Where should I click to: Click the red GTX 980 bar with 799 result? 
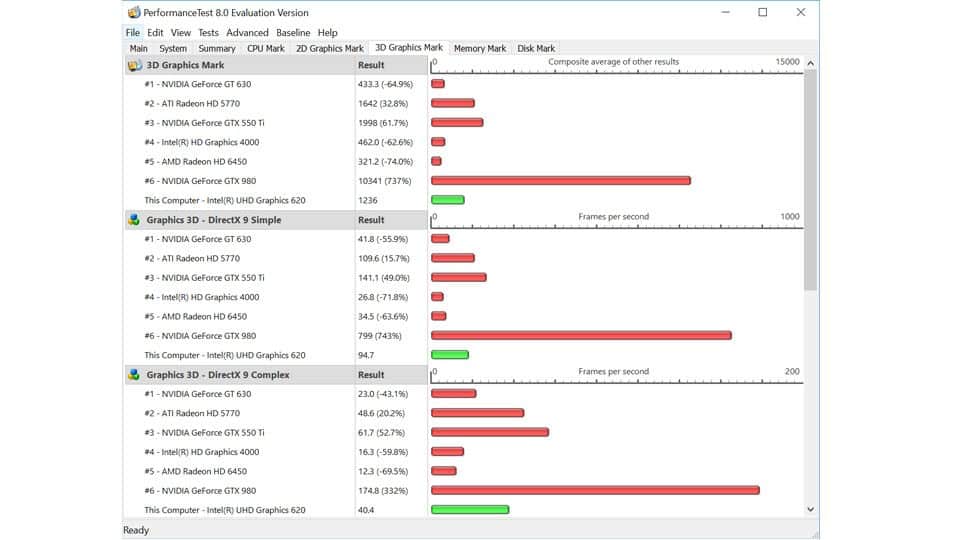pyautogui.click(x=581, y=336)
